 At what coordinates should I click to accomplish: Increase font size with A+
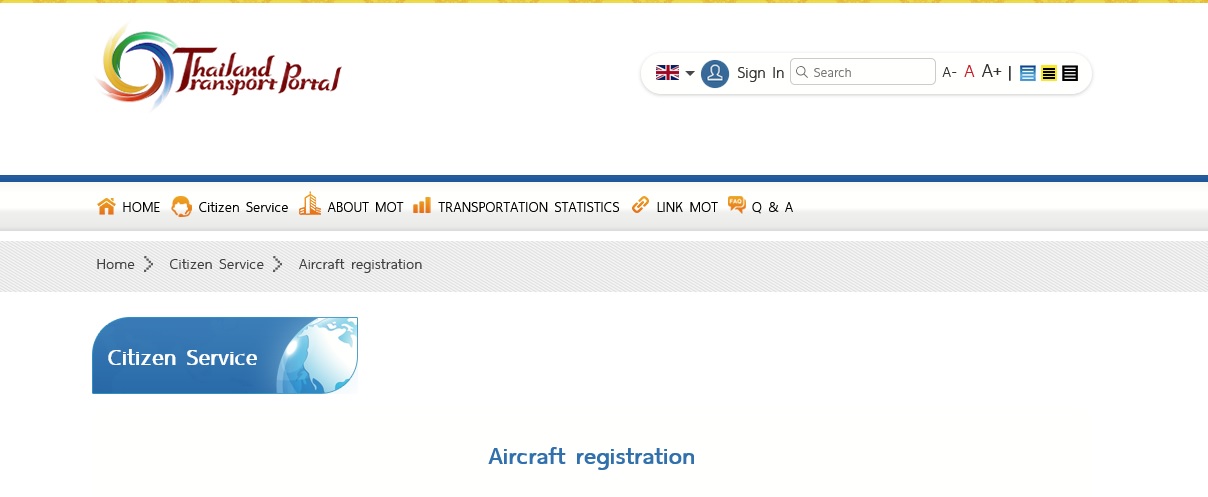click(x=991, y=71)
